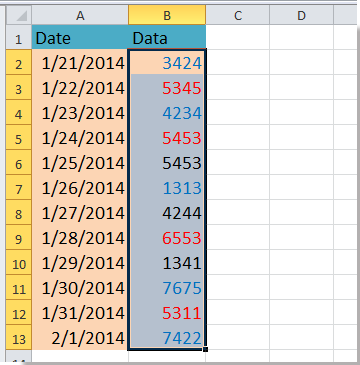
Task: Select row 11 header
Action: pos(19,287)
